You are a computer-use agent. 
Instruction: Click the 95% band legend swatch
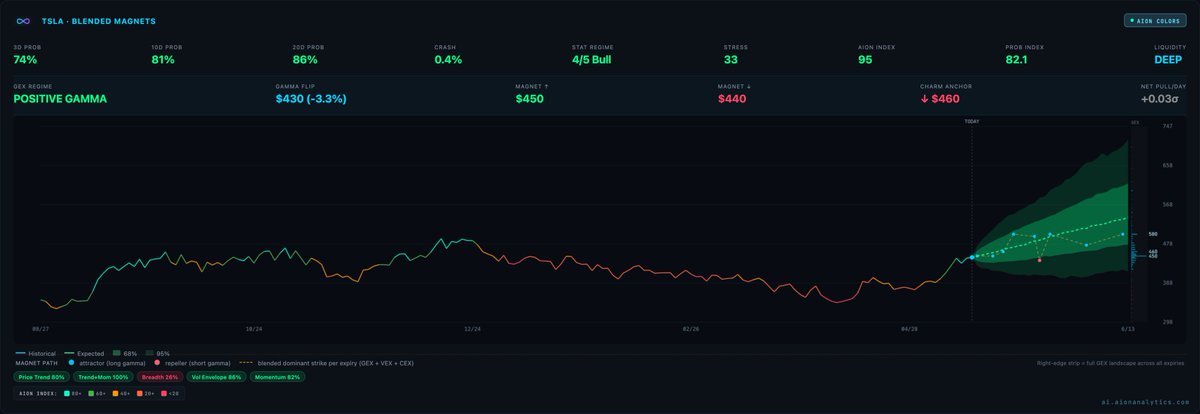pos(149,353)
